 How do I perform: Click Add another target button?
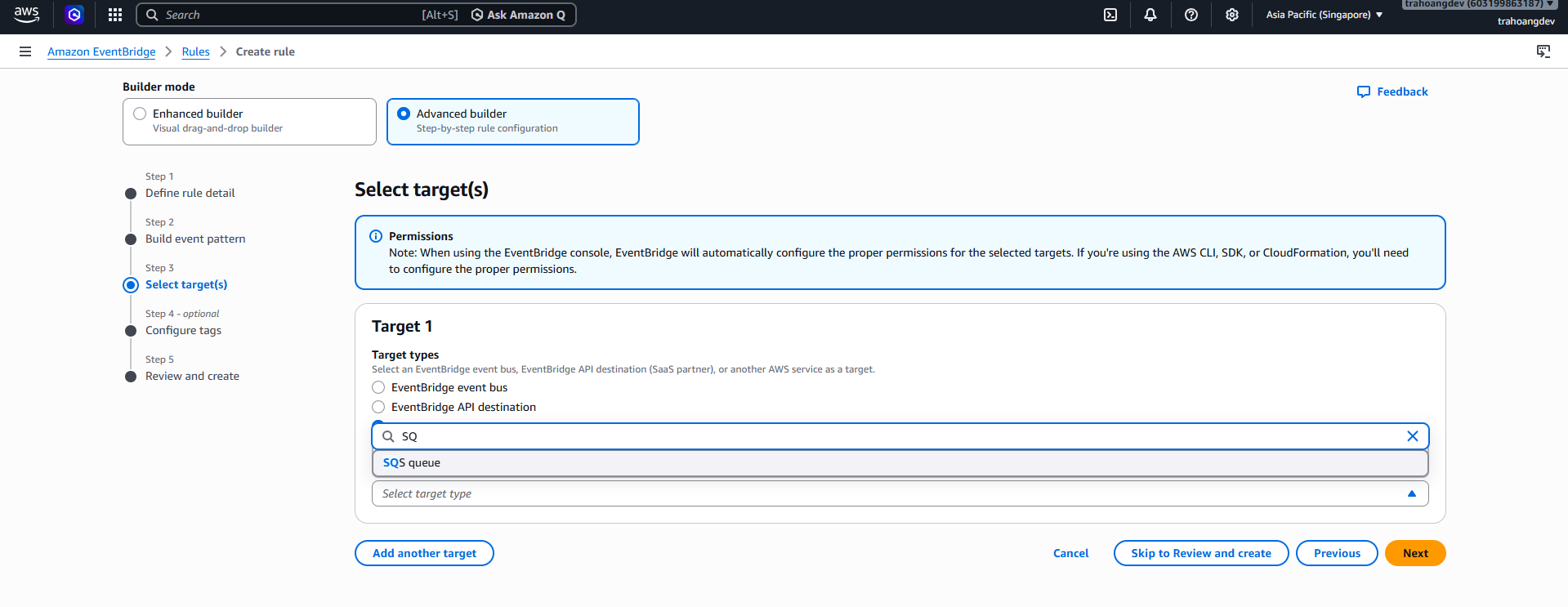click(x=424, y=553)
